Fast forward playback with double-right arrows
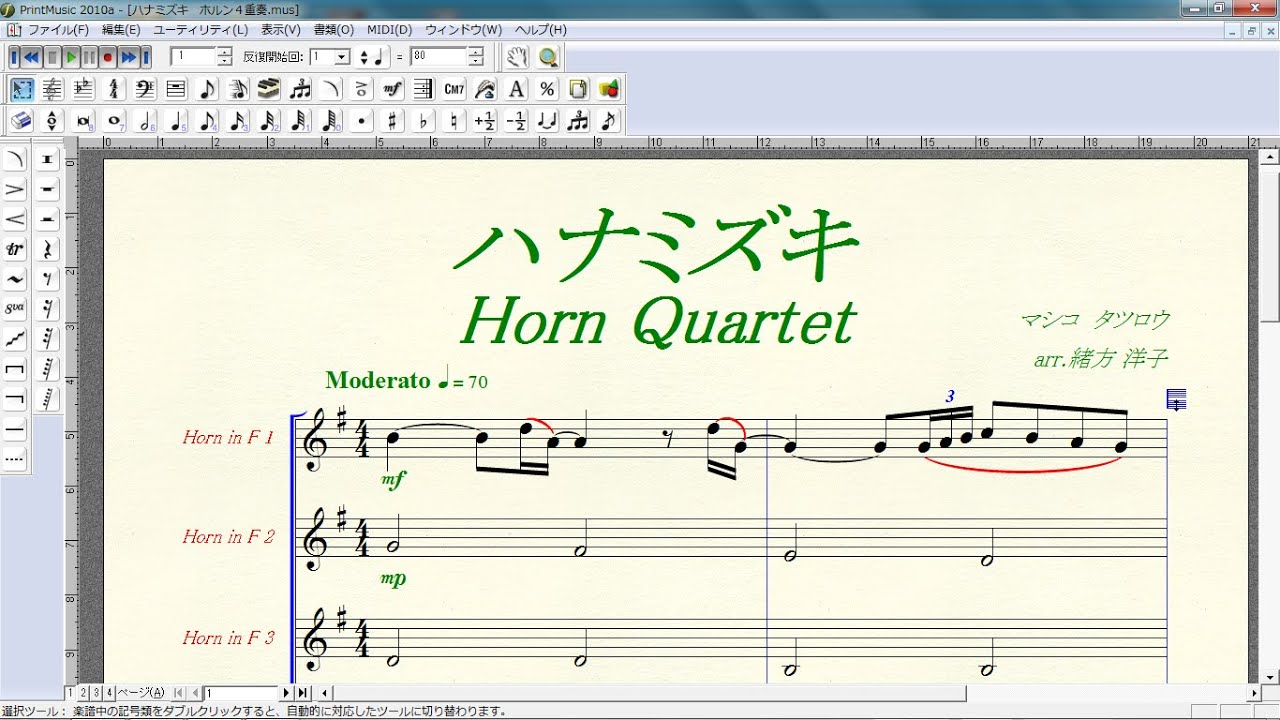Screen dimensions: 1280x720 coord(127,57)
